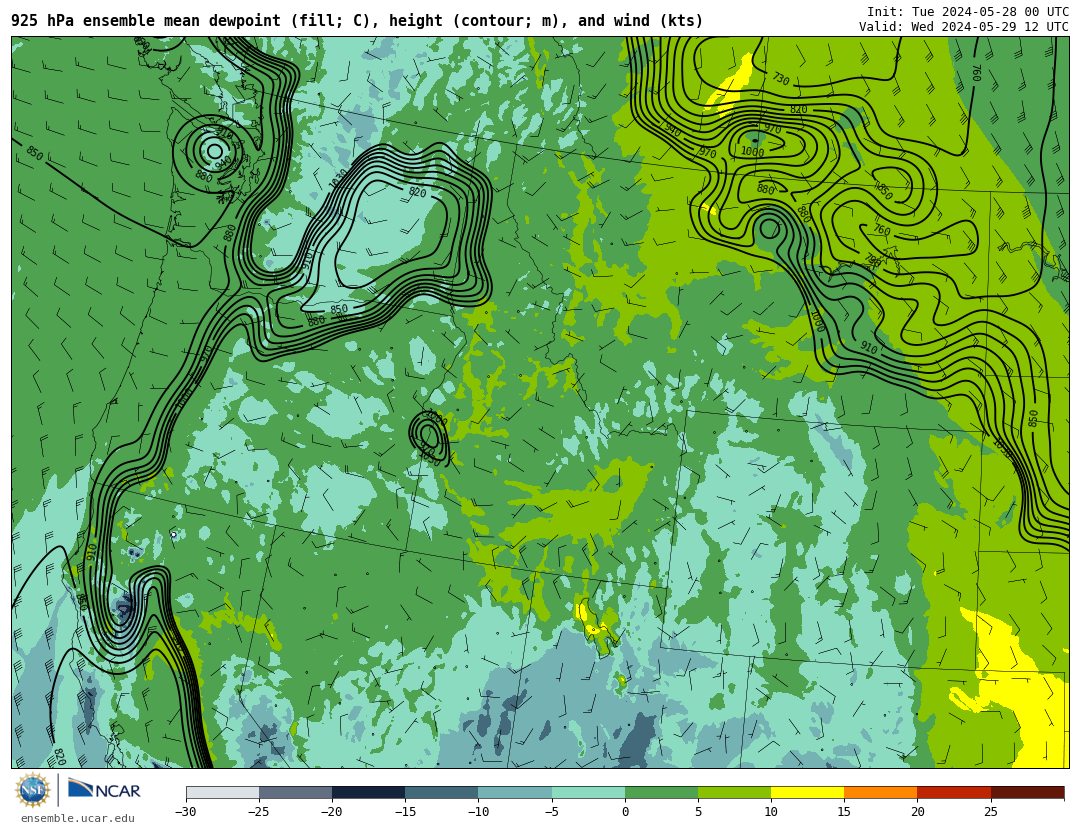The image size is (1080, 831).
Task: Click the 20 colorbar tick label
Action: click(917, 812)
